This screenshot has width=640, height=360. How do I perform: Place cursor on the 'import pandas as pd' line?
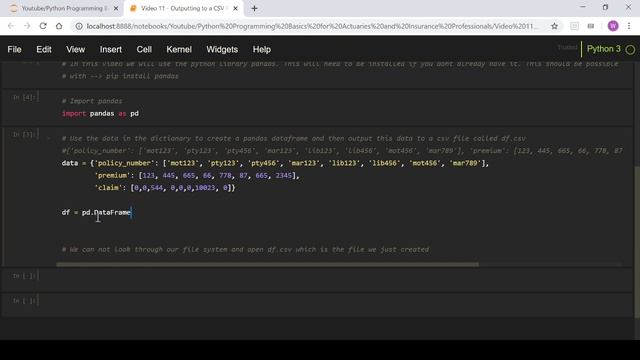[100, 113]
